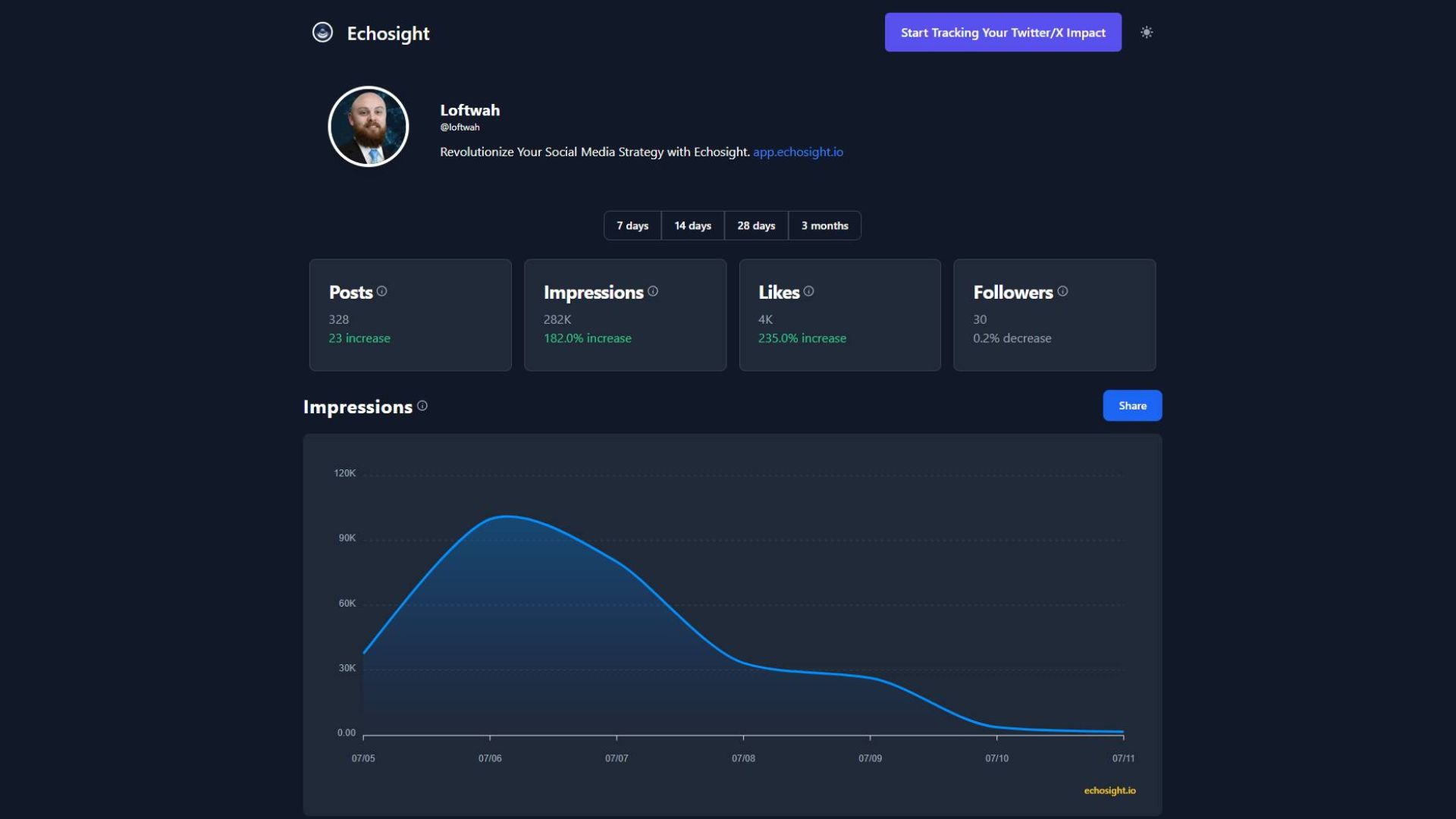This screenshot has height=819, width=1456.
Task: Toggle the light/dark theme sun icon
Action: (x=1147, y=33)
